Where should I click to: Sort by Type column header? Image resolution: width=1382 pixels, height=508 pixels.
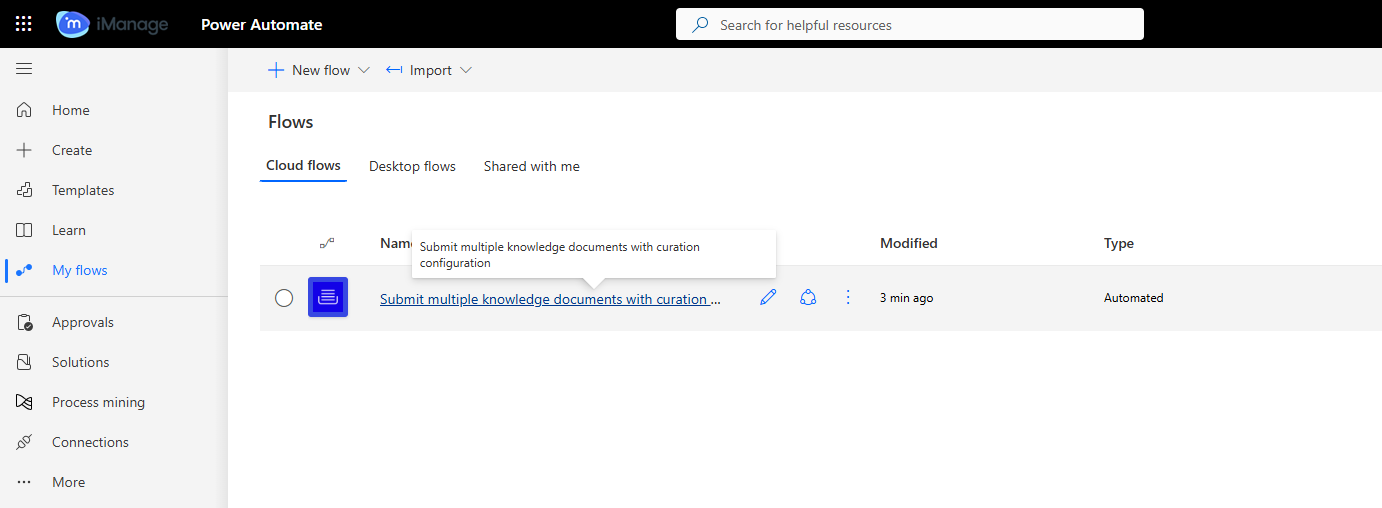1119,243
